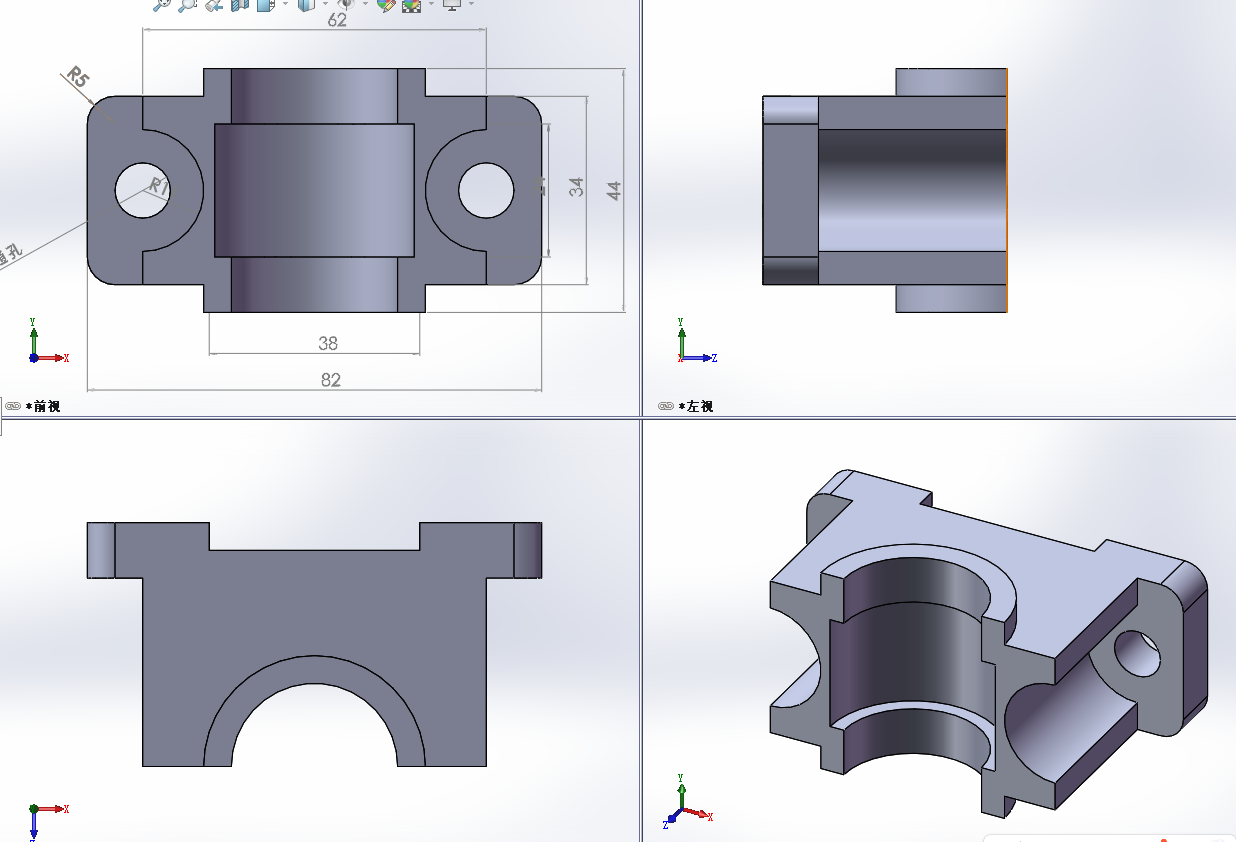
Task: Select the R5 radius dimension
Action: pos(77,77)
